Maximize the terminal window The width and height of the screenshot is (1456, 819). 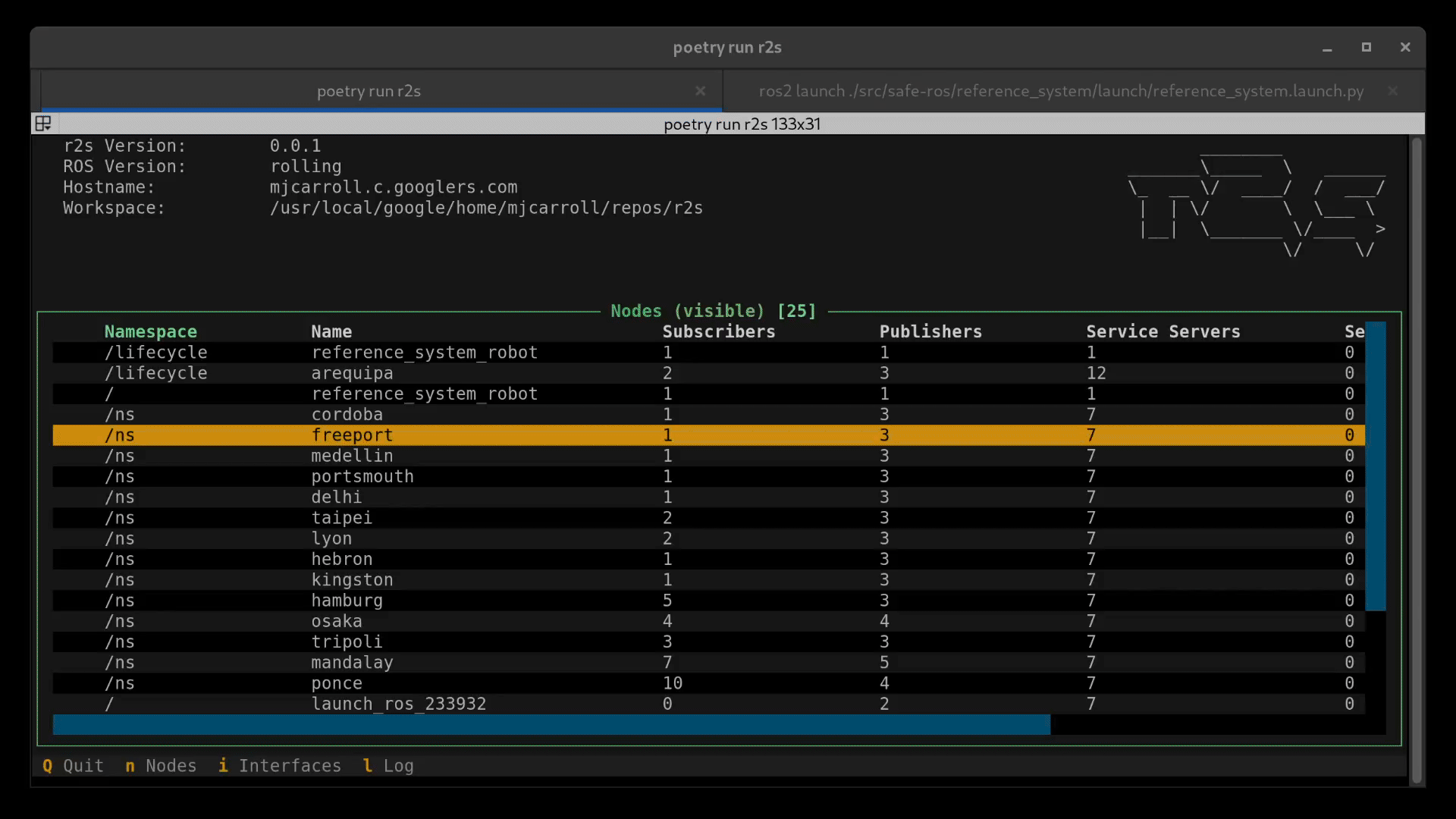coord(1366,47)
